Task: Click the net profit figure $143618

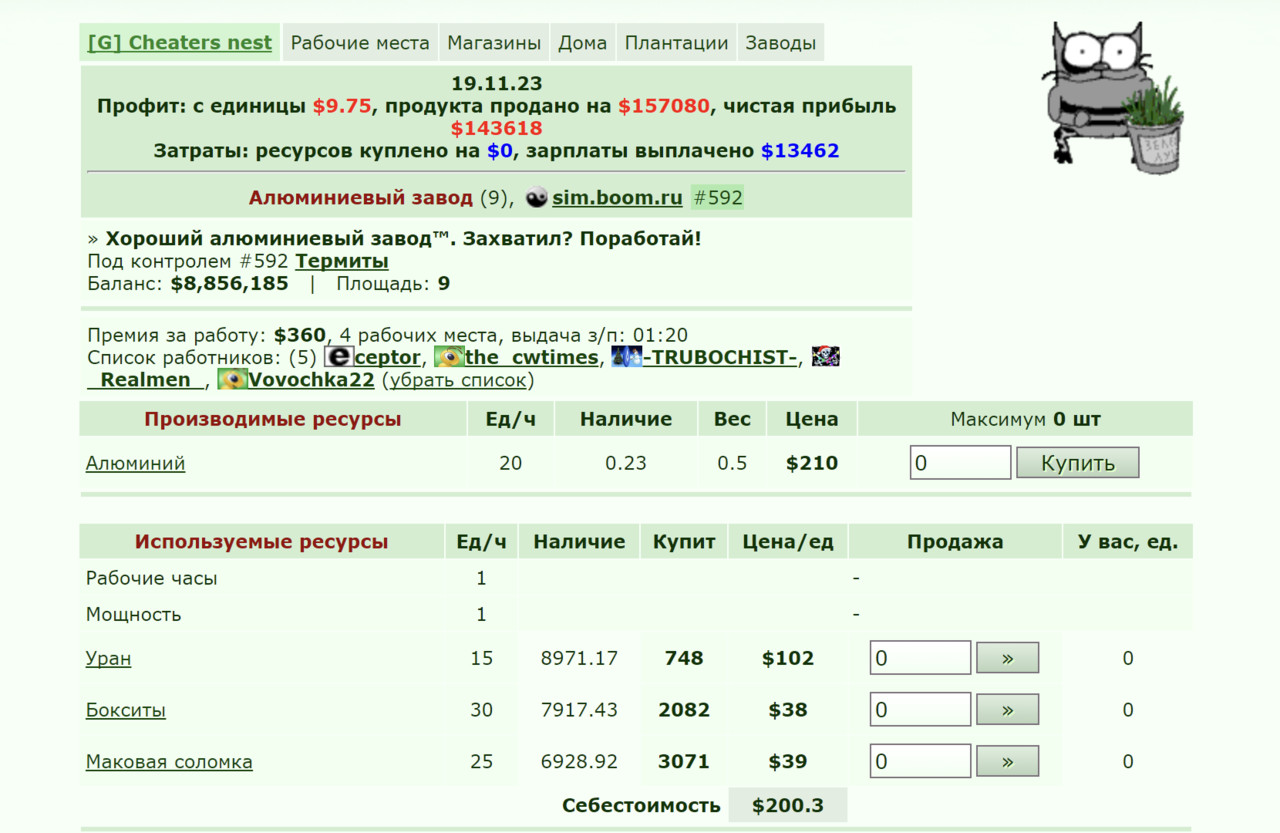Action: (496, 129)
